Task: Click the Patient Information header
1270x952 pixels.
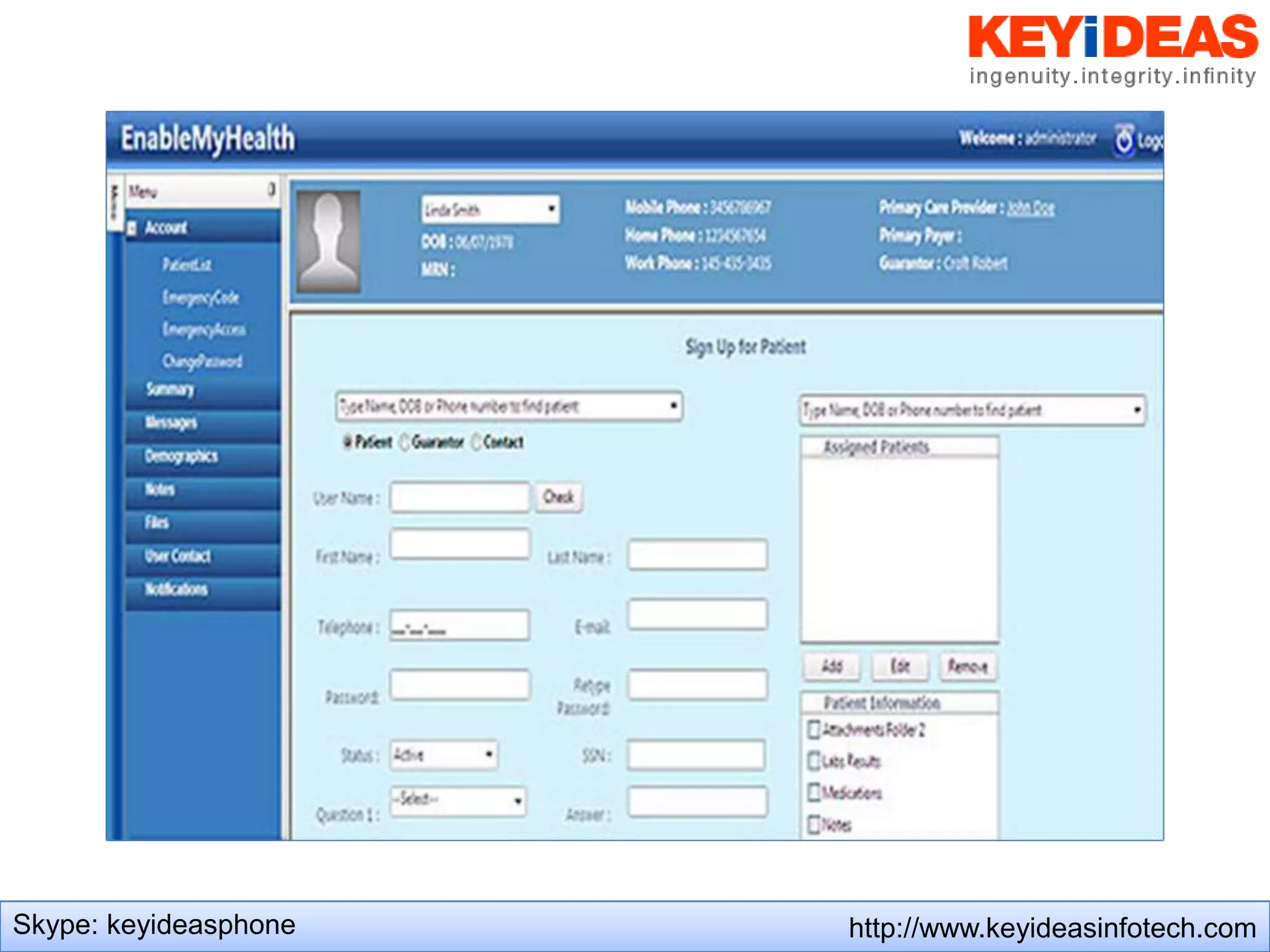Action: pos(900,703)
